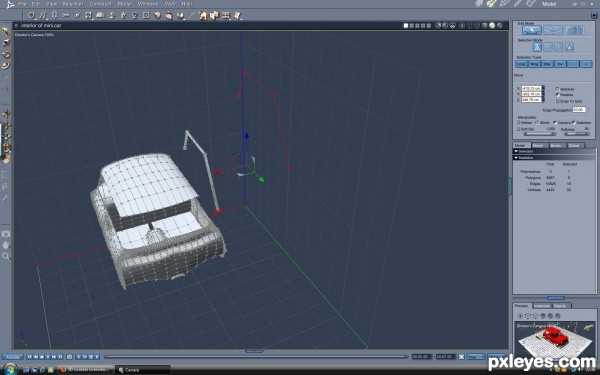Switch to the Model room wrench icon

[492, 4]
